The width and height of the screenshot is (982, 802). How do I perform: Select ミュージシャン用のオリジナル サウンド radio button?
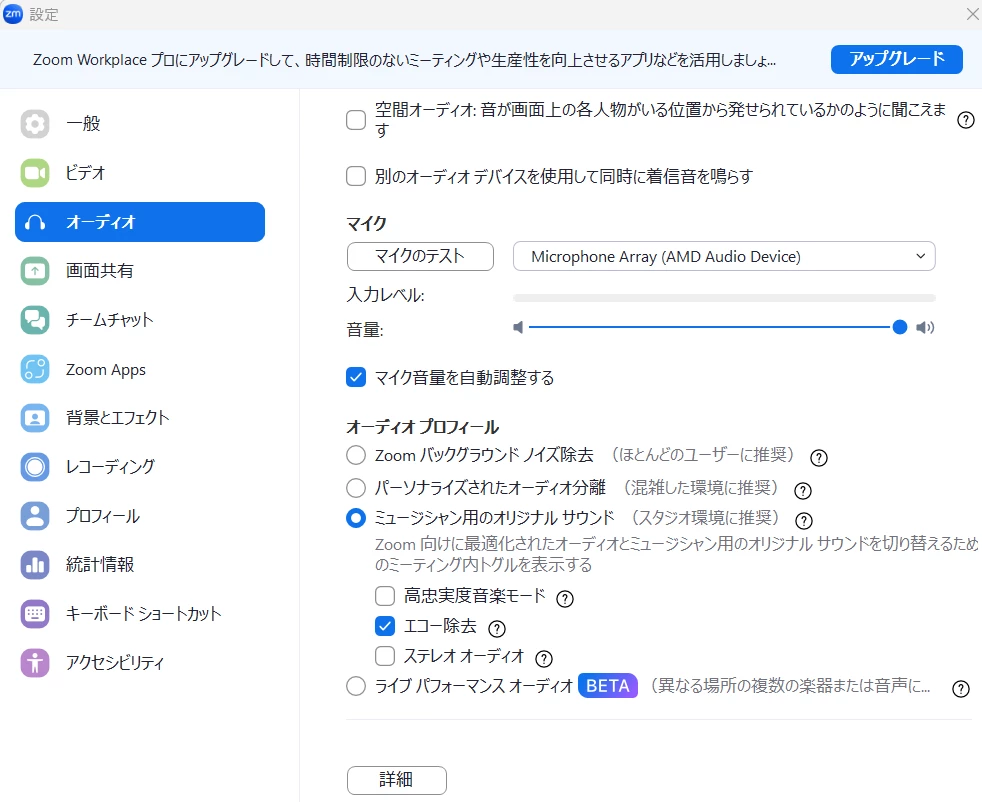coord(356,518)
